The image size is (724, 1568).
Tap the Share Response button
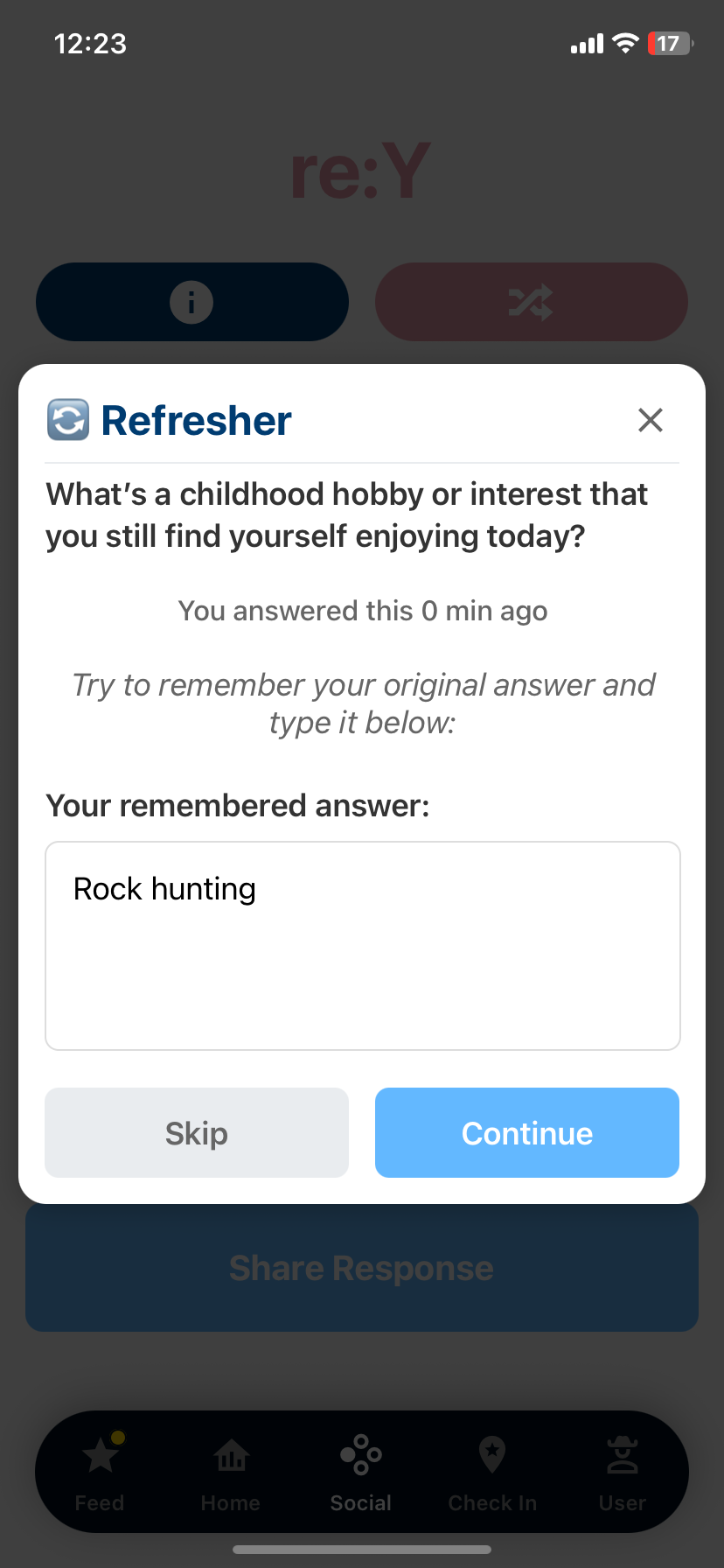point(361,1267)
